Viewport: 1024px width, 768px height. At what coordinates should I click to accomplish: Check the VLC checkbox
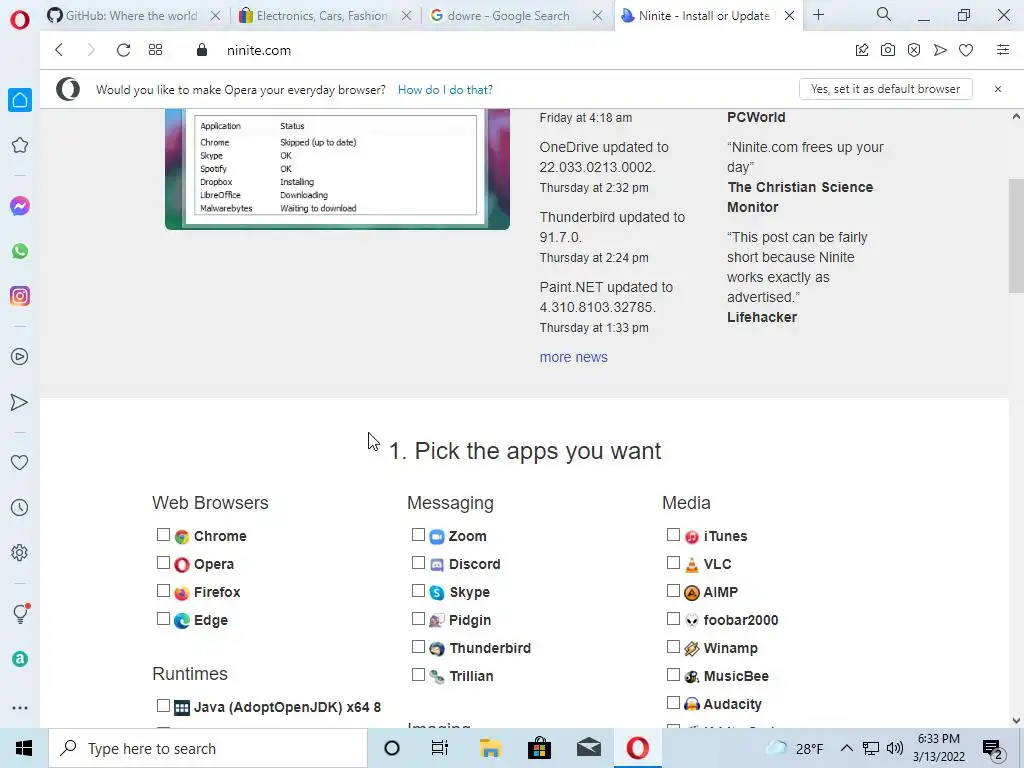[673, 563]
